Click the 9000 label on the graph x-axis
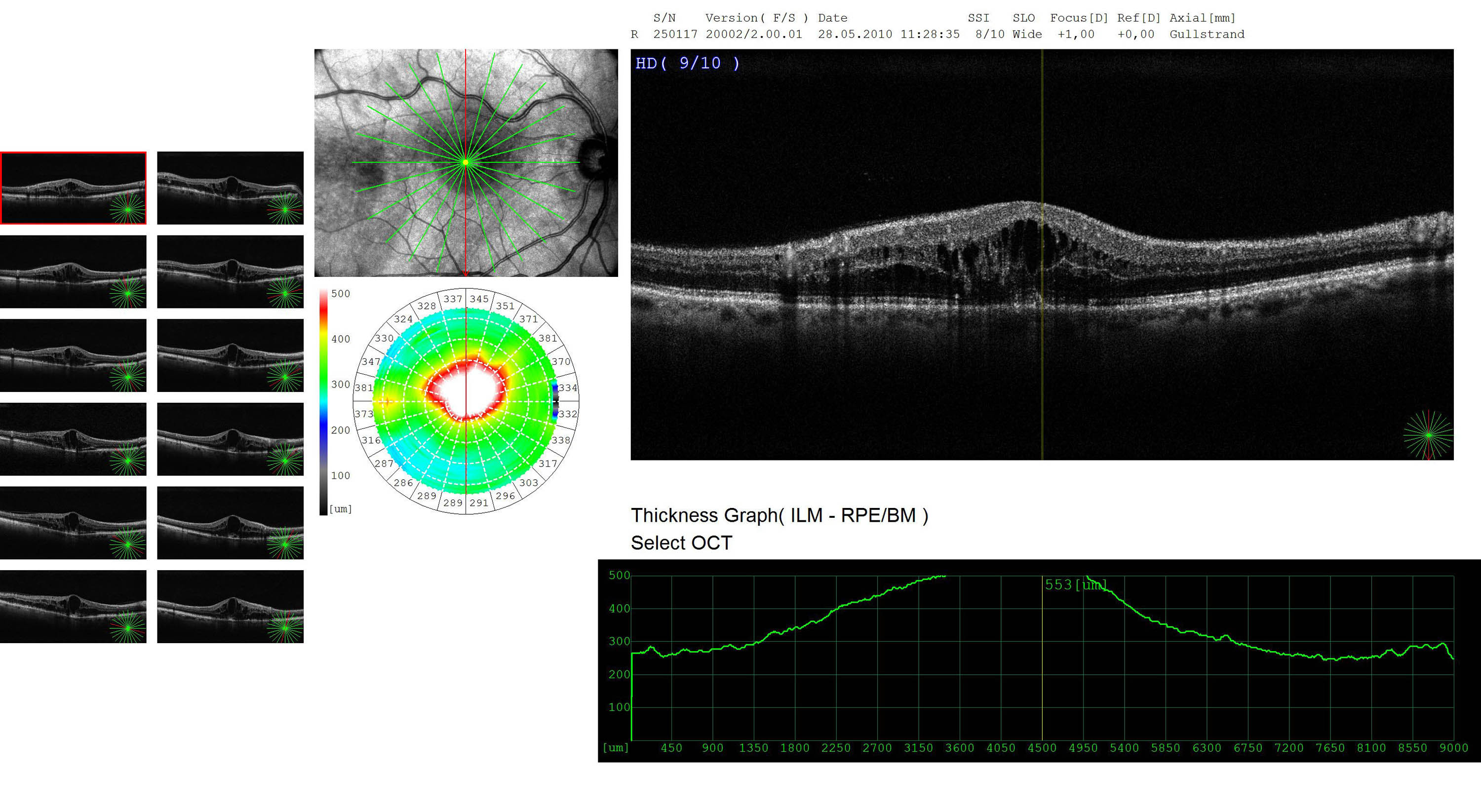1481x812 pixels. pyautogui.click(x=1453, y=748)
